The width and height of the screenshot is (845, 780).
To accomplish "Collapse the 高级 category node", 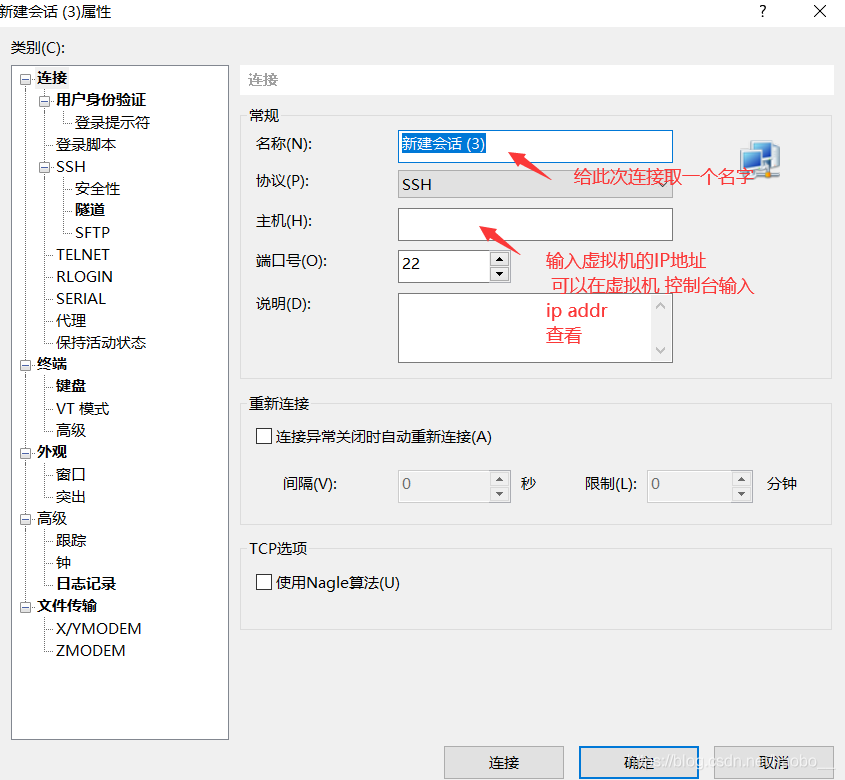I will tap(25, 519).
